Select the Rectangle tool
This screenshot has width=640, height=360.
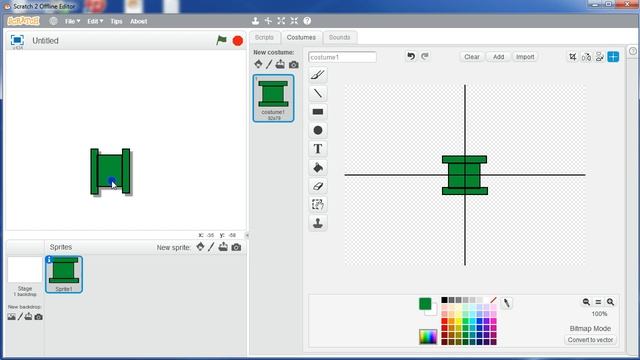point(318,112)
